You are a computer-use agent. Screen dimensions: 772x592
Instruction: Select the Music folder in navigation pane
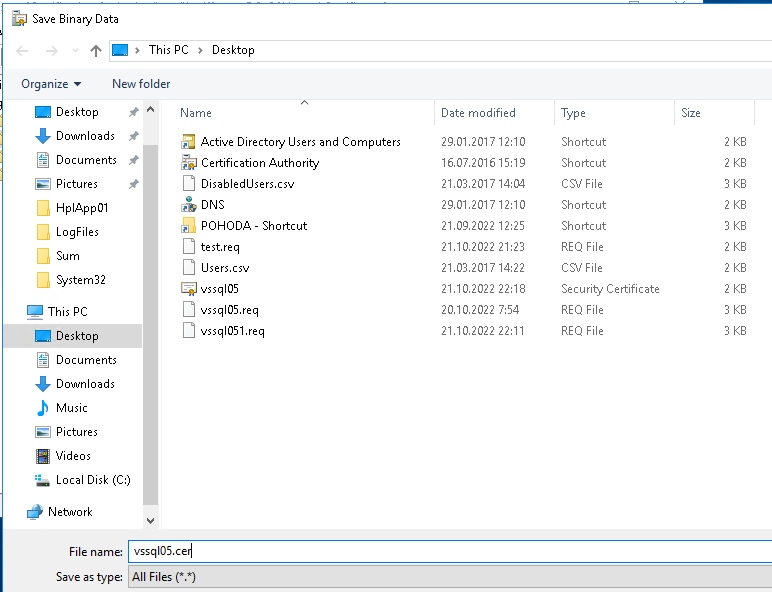click(71, 408)
